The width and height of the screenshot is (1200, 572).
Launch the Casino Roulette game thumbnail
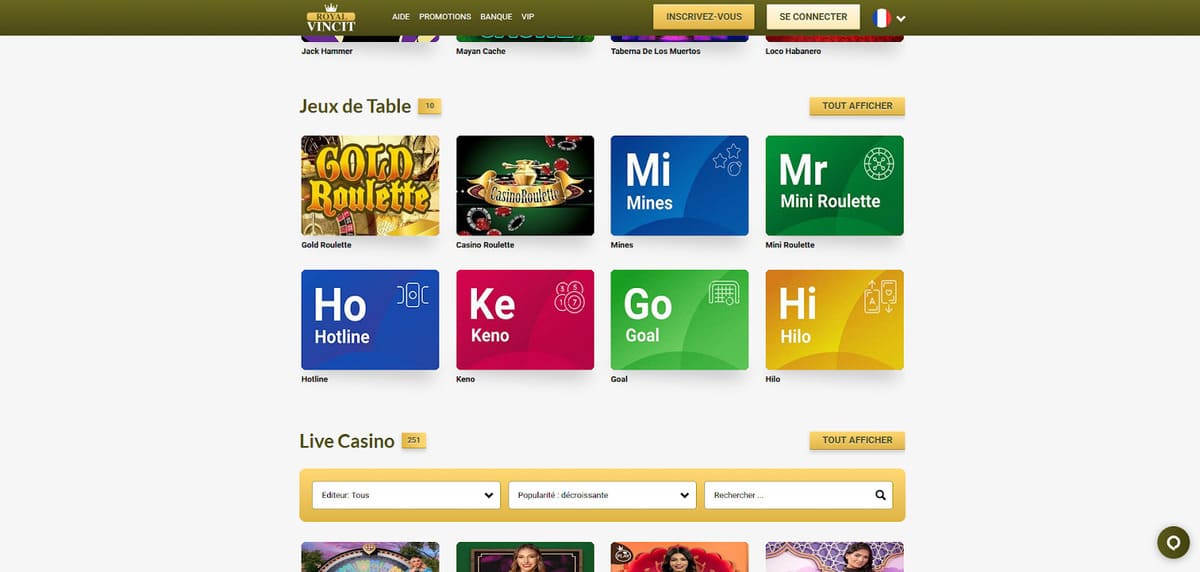point(525,186)
